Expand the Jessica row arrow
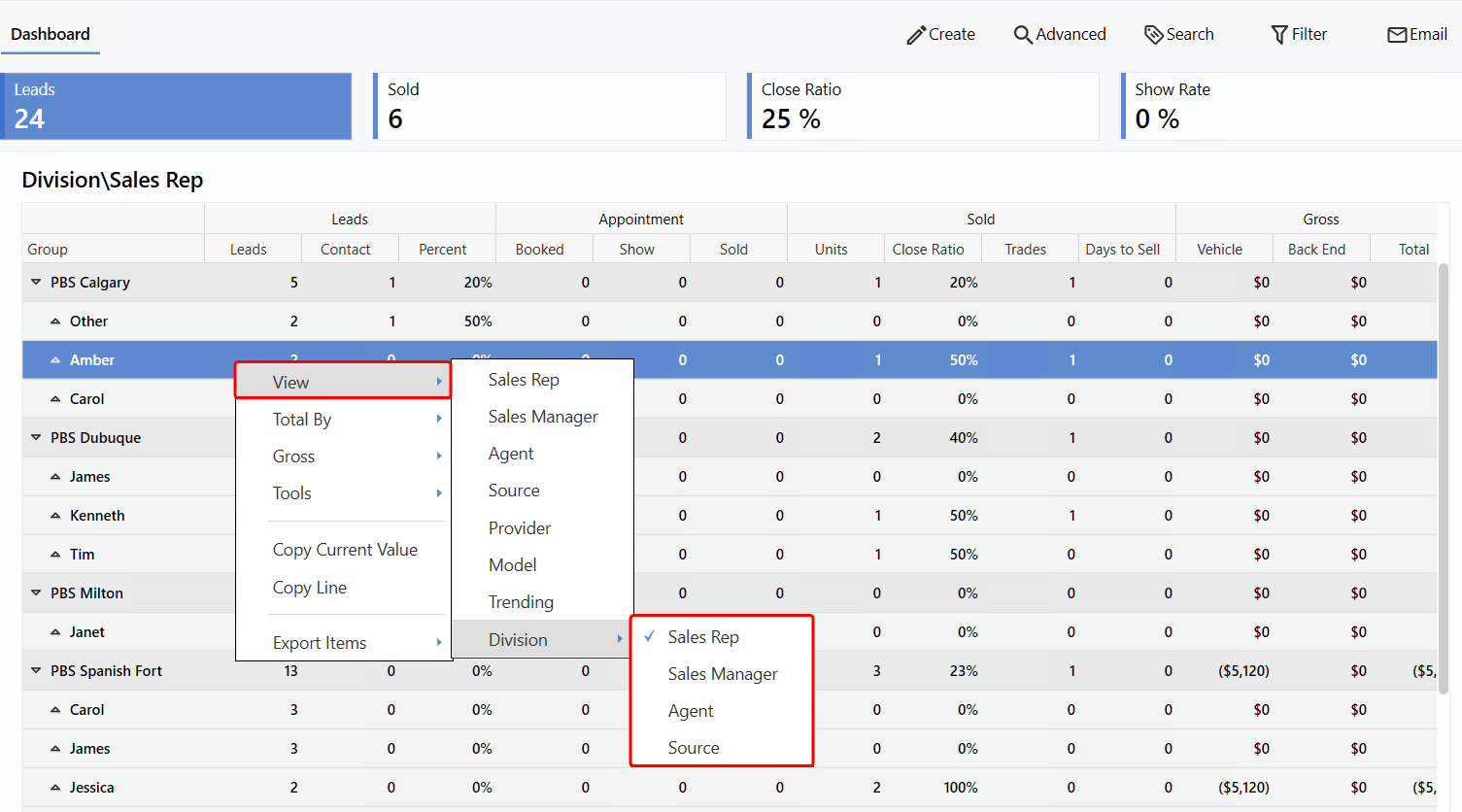1462x812 pixels. 55,788
